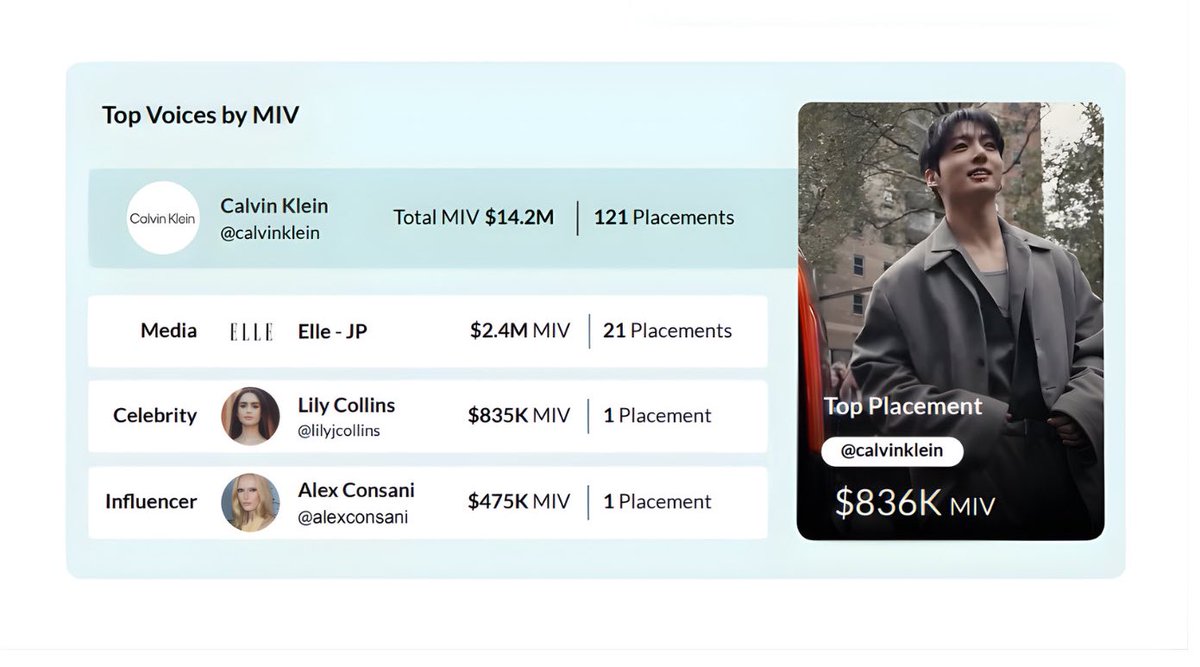
Task: Open the @lilyjcollins handle link
Action: 339,431
